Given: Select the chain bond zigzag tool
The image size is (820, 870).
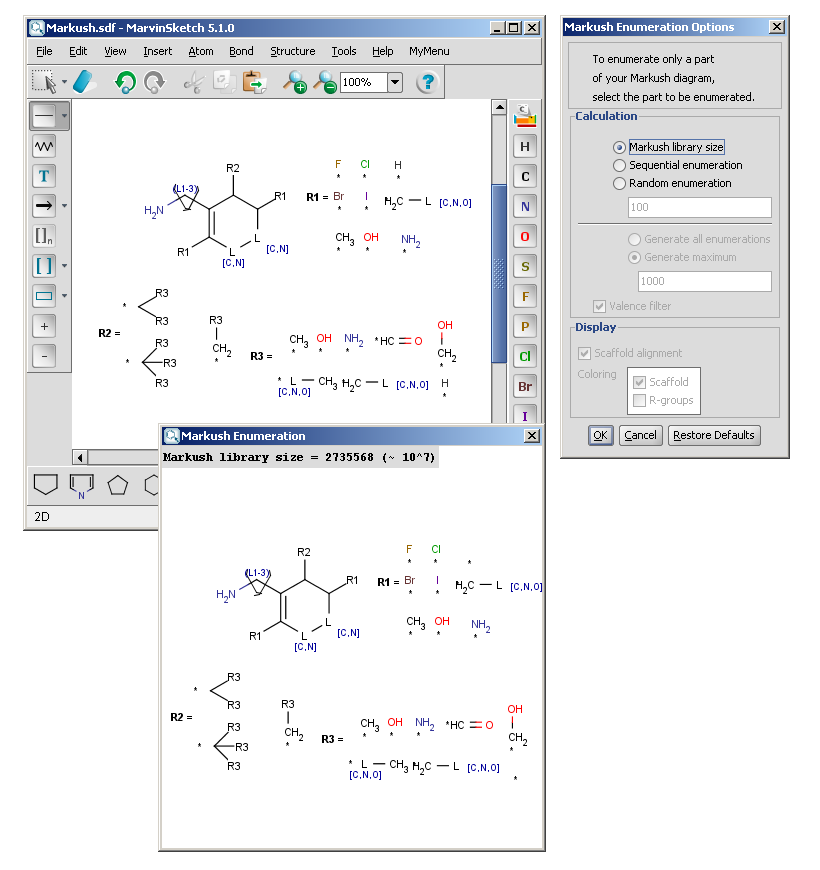Looking at the screenshot, I should click(44, 146).
